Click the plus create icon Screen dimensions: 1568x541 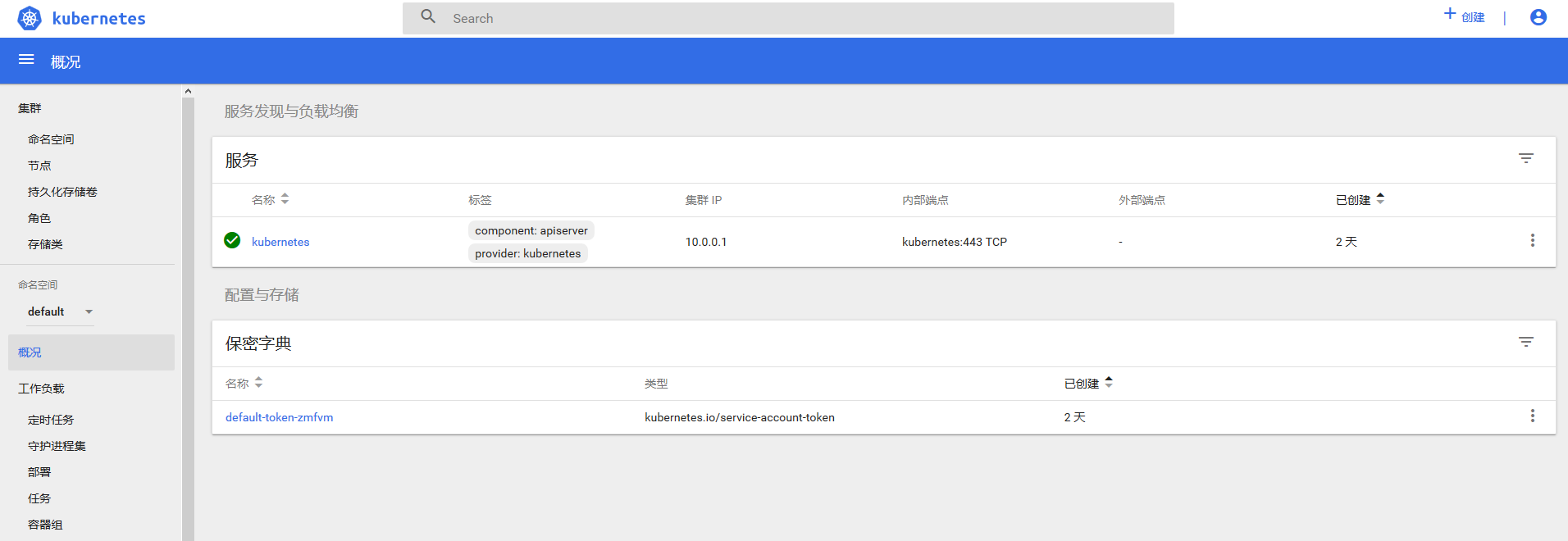(x=1450, y=14)
